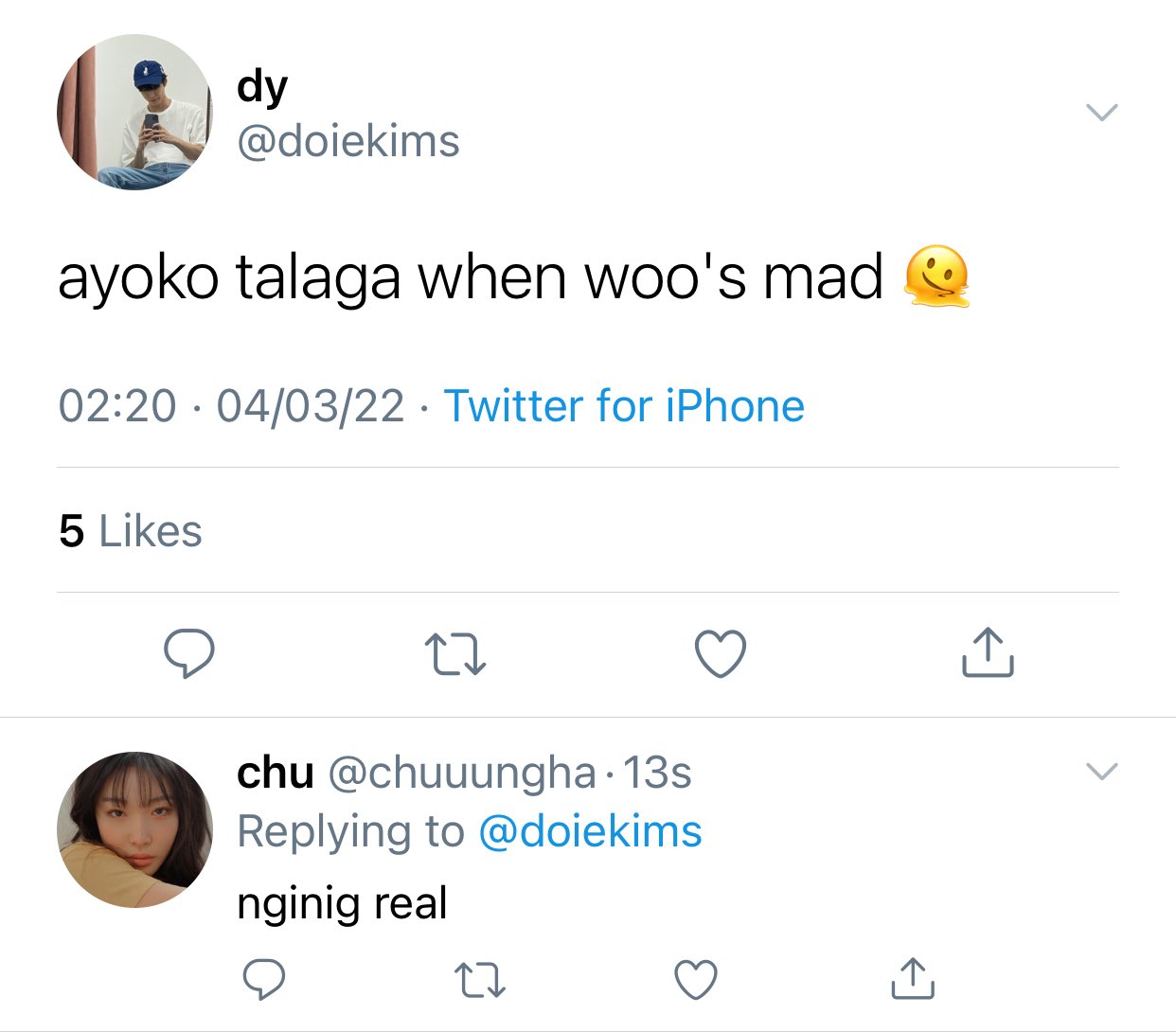Open the Twitter for iPhone link
This screenshot has height=1032, width=1176.
pyautogui.click(x=624, y=406)
